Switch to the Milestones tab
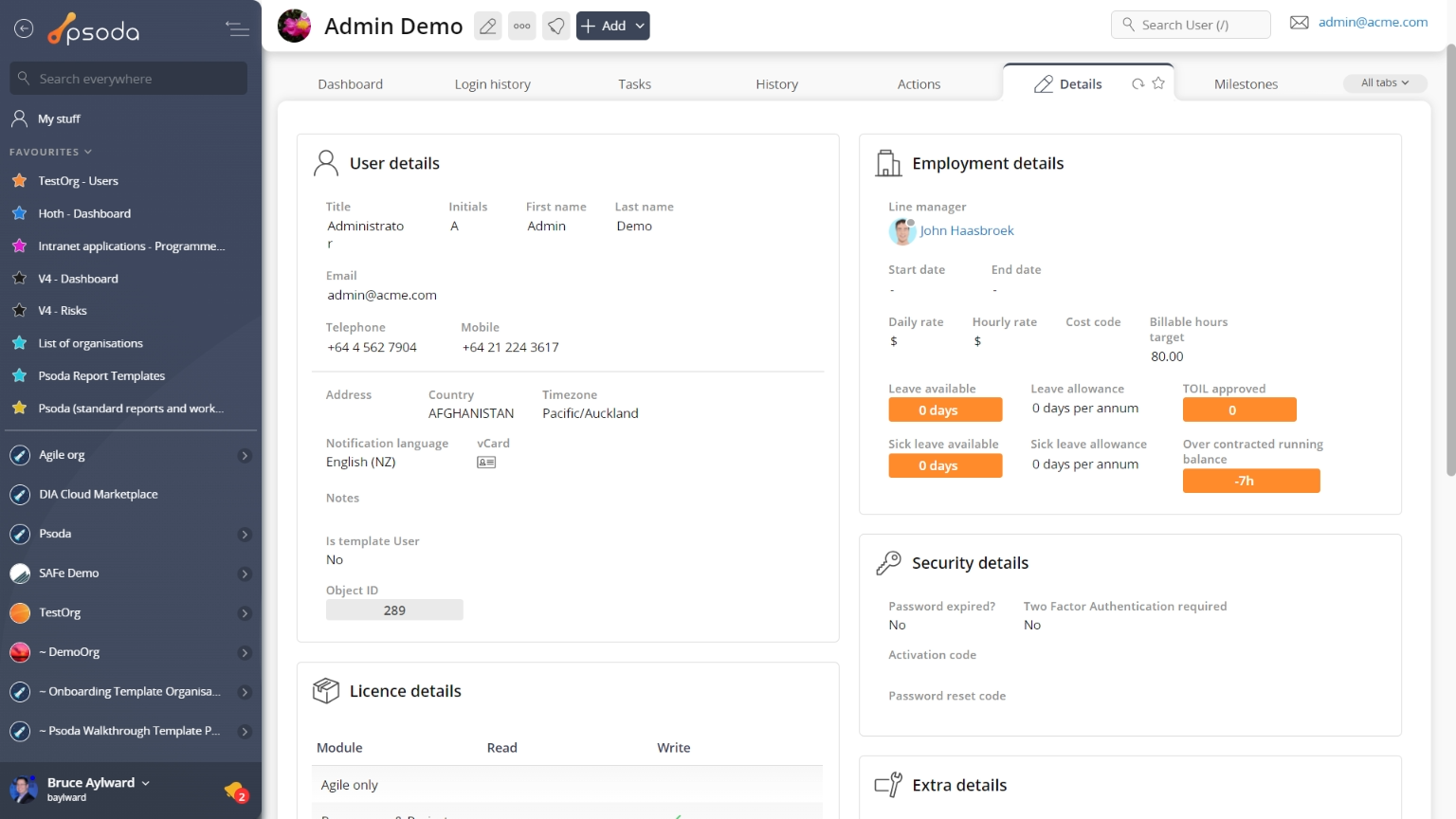The height and width of the screenshot is (819, 1456). pyautogui.click(x=1246, y=84)
